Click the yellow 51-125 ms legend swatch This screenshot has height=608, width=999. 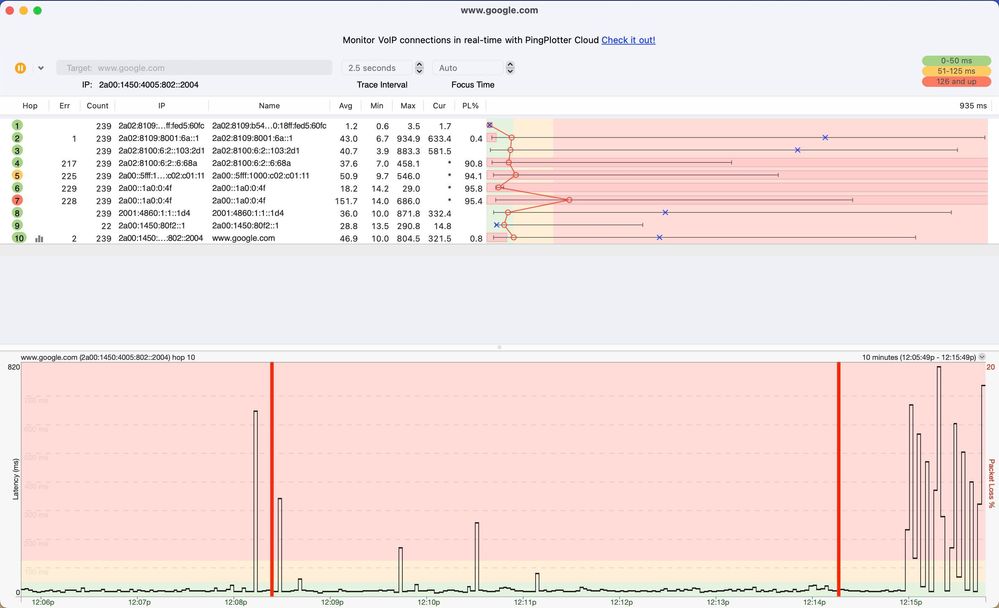click(956, 71)
